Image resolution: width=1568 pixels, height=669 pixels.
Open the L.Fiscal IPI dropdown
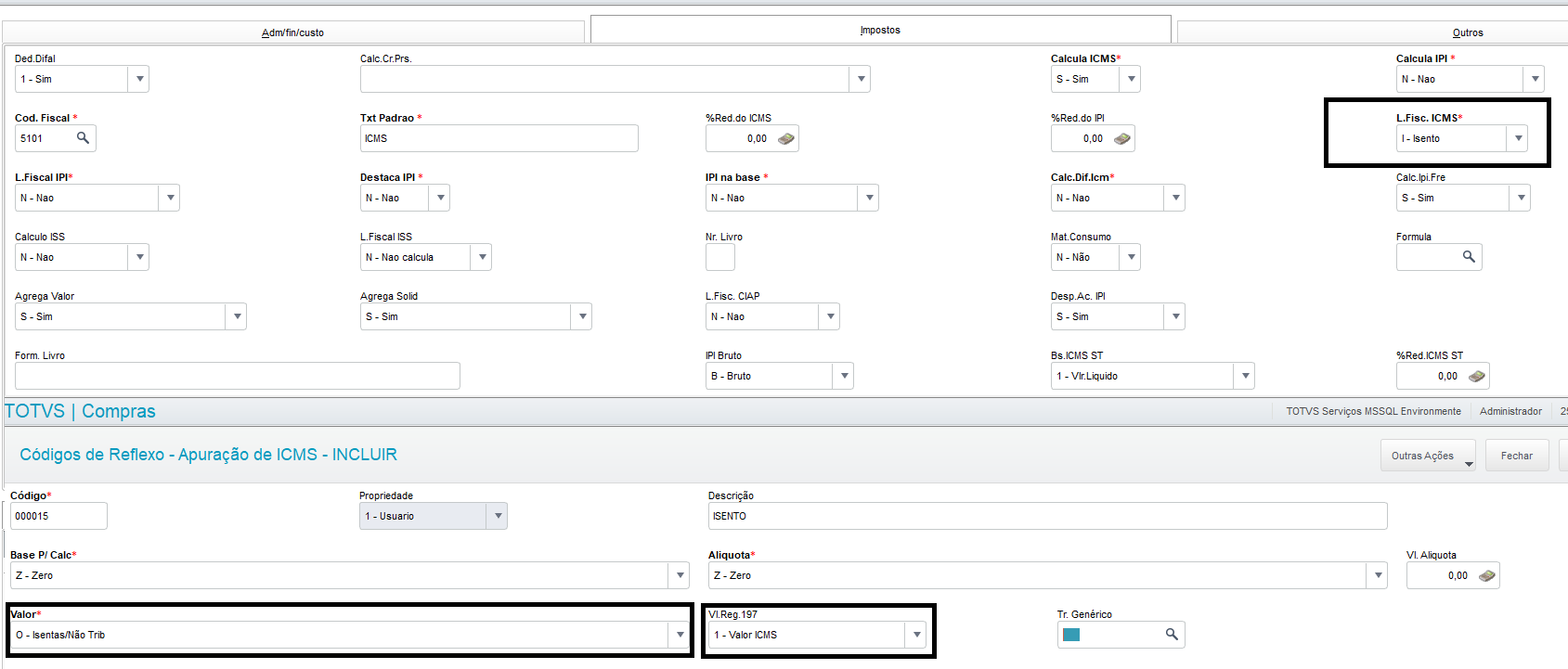click(170, 198)
